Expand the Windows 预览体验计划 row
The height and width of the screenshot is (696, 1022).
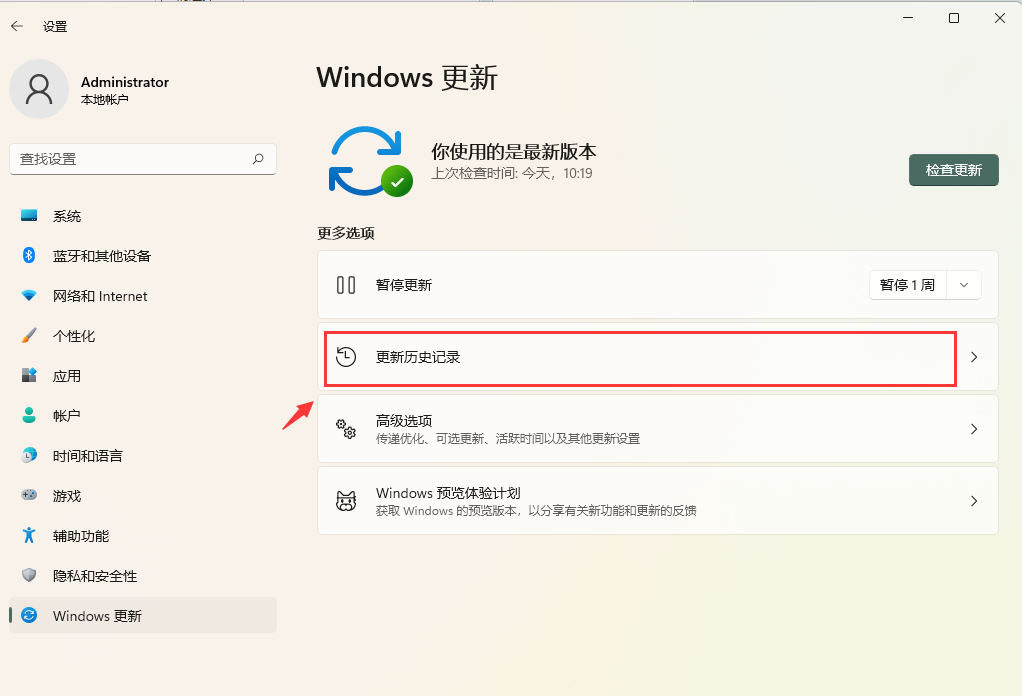tap(657, 500)
